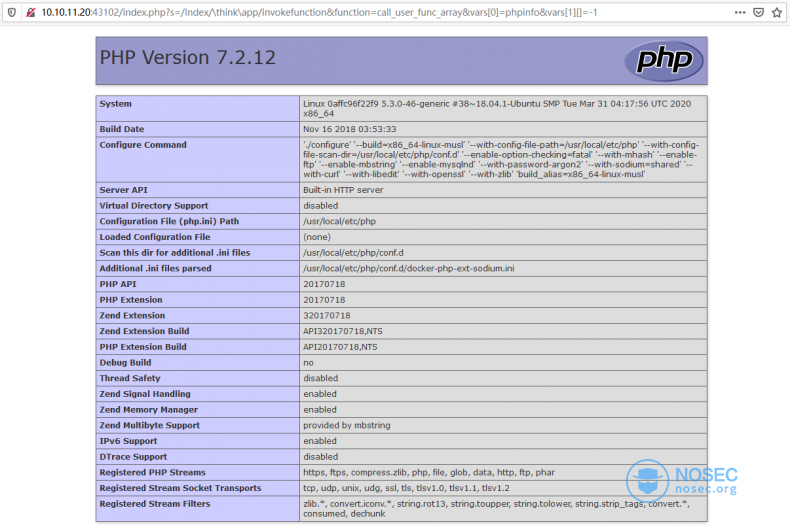
Task: Open the page actions three-dot menu
Action: [740, 12]
